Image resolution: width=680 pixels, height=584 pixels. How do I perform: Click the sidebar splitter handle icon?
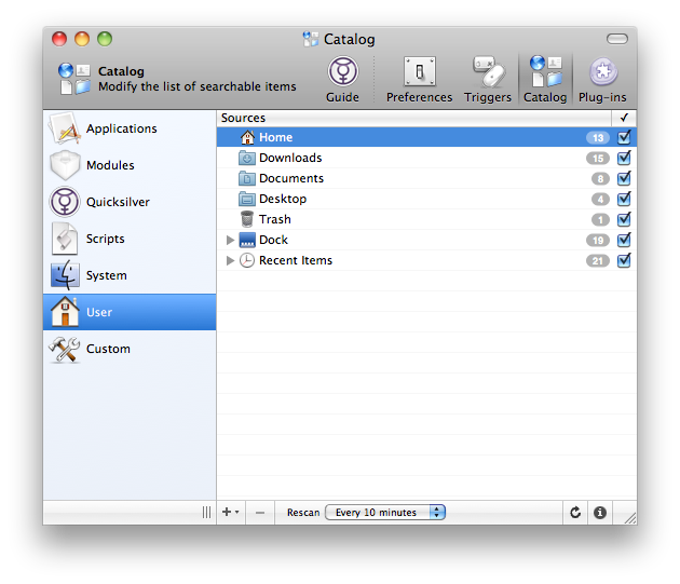(x=206, y=512)
